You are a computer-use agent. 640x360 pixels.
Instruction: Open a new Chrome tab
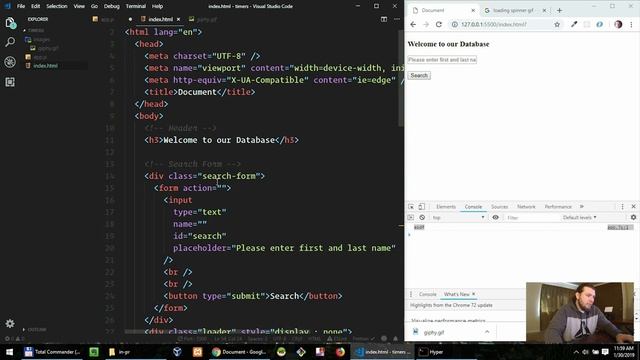559,10
